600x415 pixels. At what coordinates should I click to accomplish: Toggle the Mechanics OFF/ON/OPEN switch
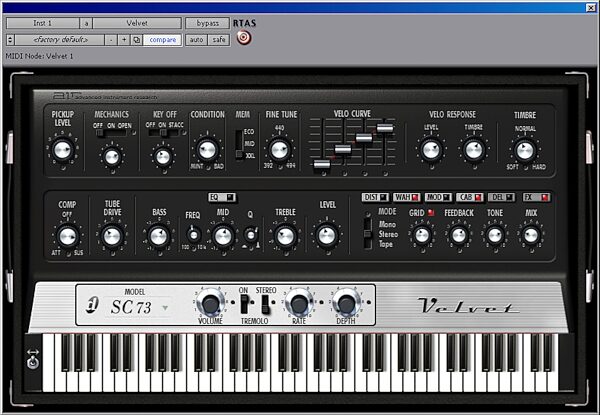111,133
